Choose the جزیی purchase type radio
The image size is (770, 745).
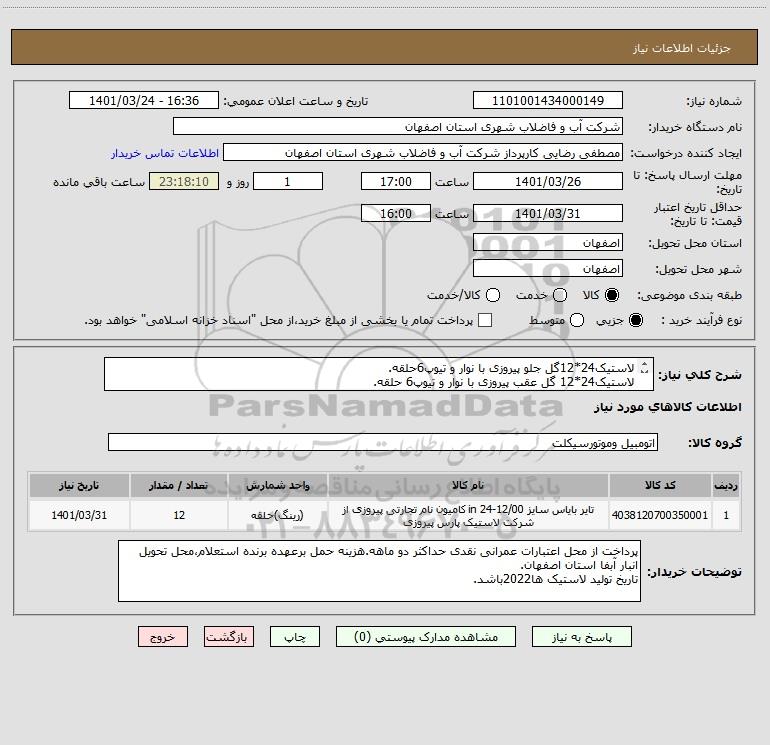tap(635, 320)
